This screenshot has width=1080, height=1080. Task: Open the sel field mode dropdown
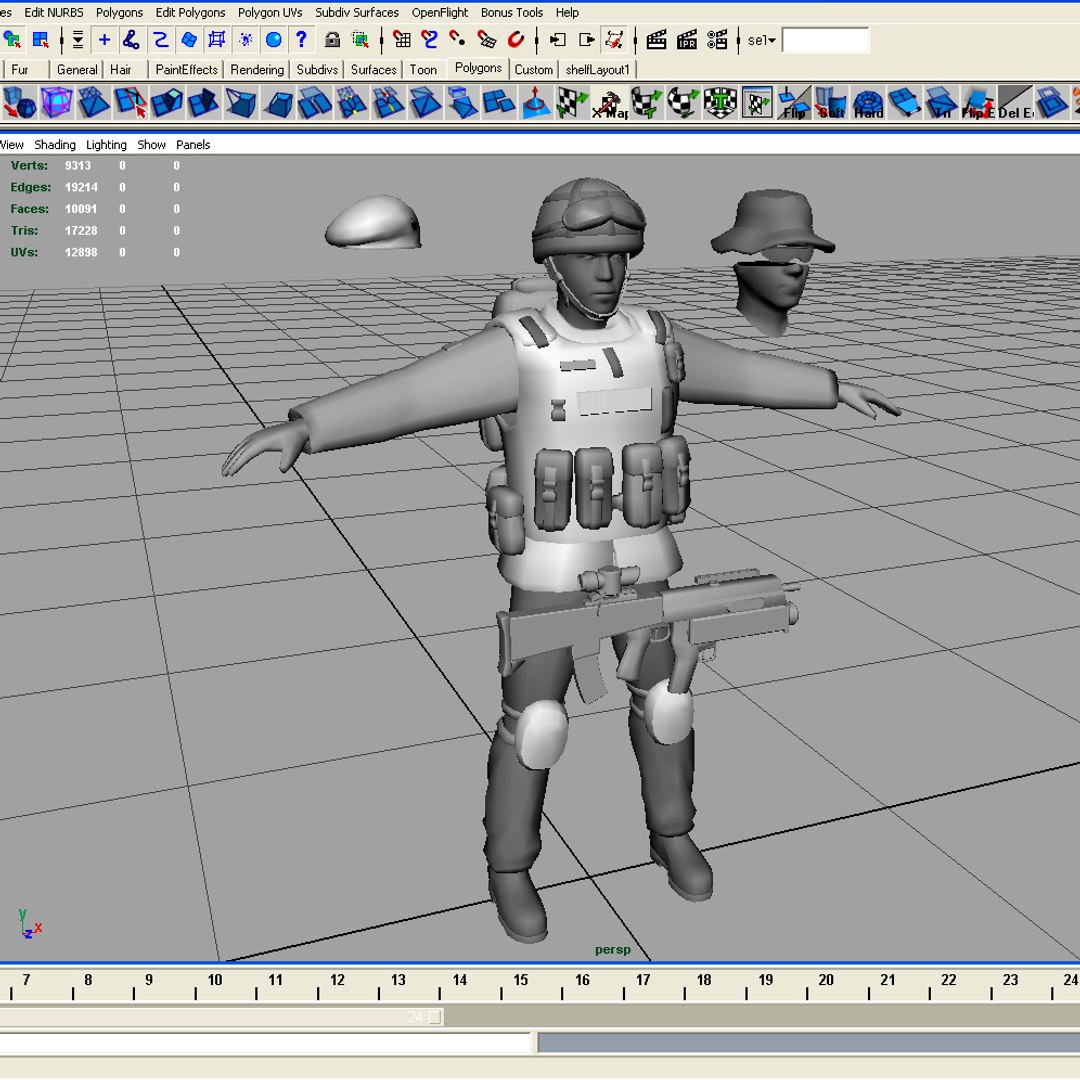(762, 41)
